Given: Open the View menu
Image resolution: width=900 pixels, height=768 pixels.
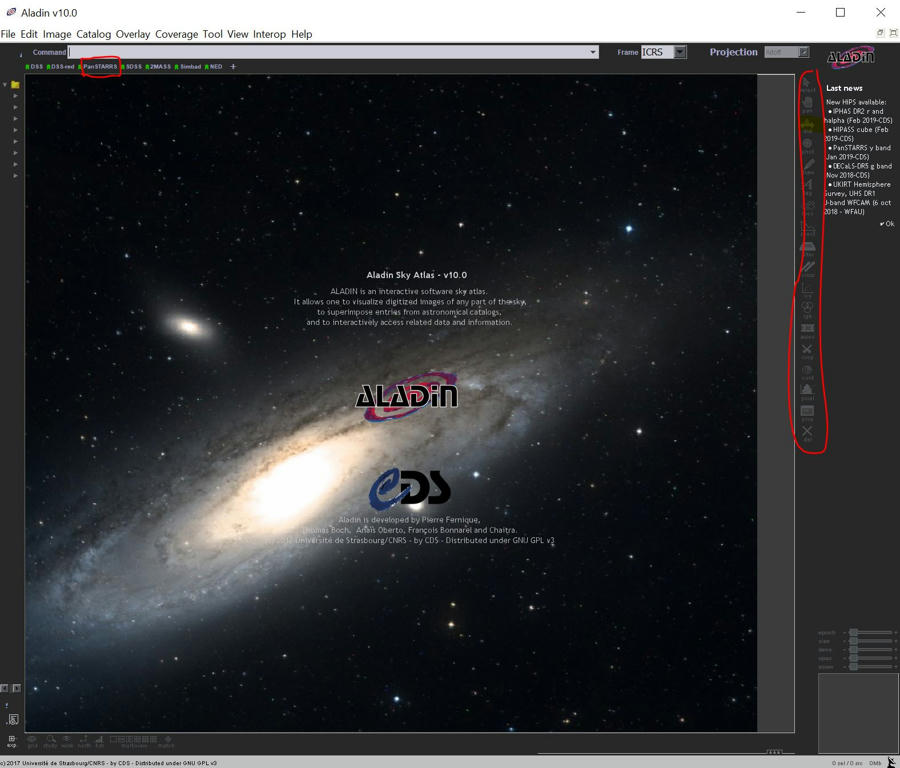Looking at the screenshot, I should [x=238, y=34].
